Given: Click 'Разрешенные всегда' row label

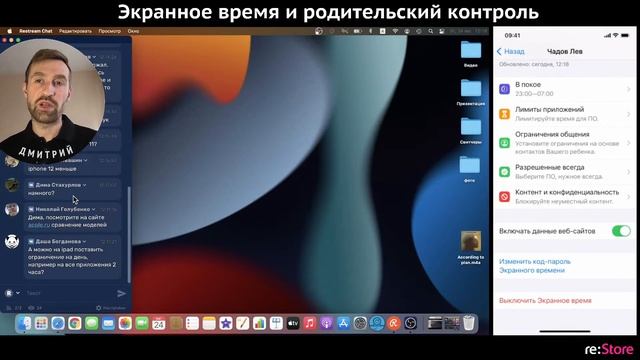Looking at the screenshot, I should [x=549, y=167].
